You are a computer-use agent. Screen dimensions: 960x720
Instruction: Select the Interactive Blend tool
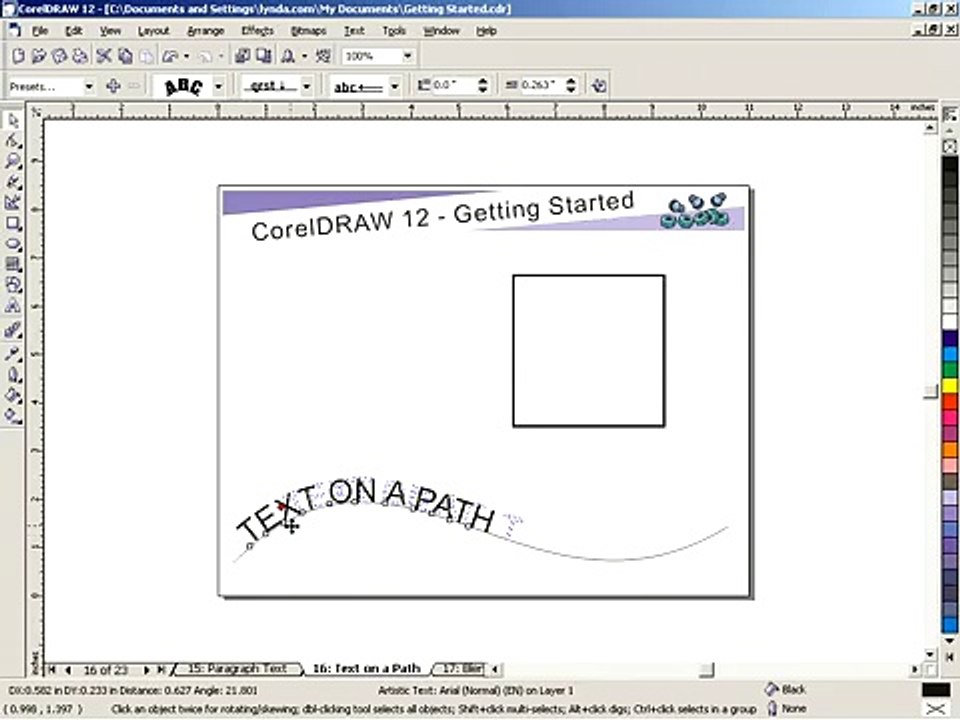point(13,331)
